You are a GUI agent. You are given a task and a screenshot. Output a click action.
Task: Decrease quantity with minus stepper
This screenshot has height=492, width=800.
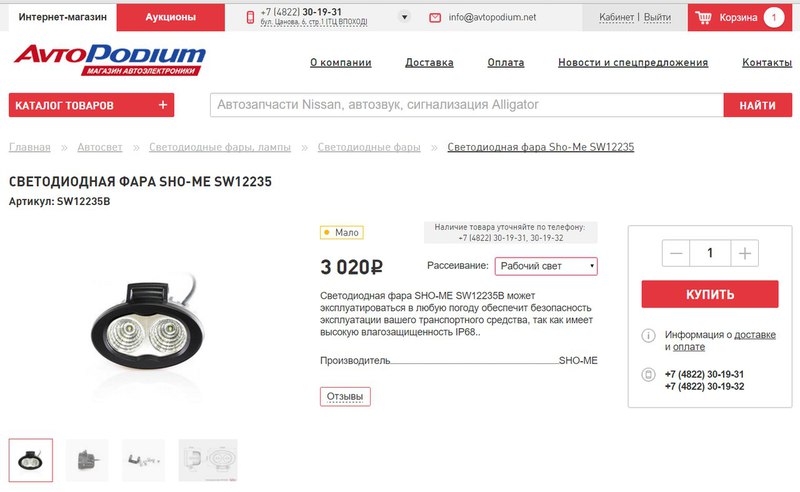[676, 253]
